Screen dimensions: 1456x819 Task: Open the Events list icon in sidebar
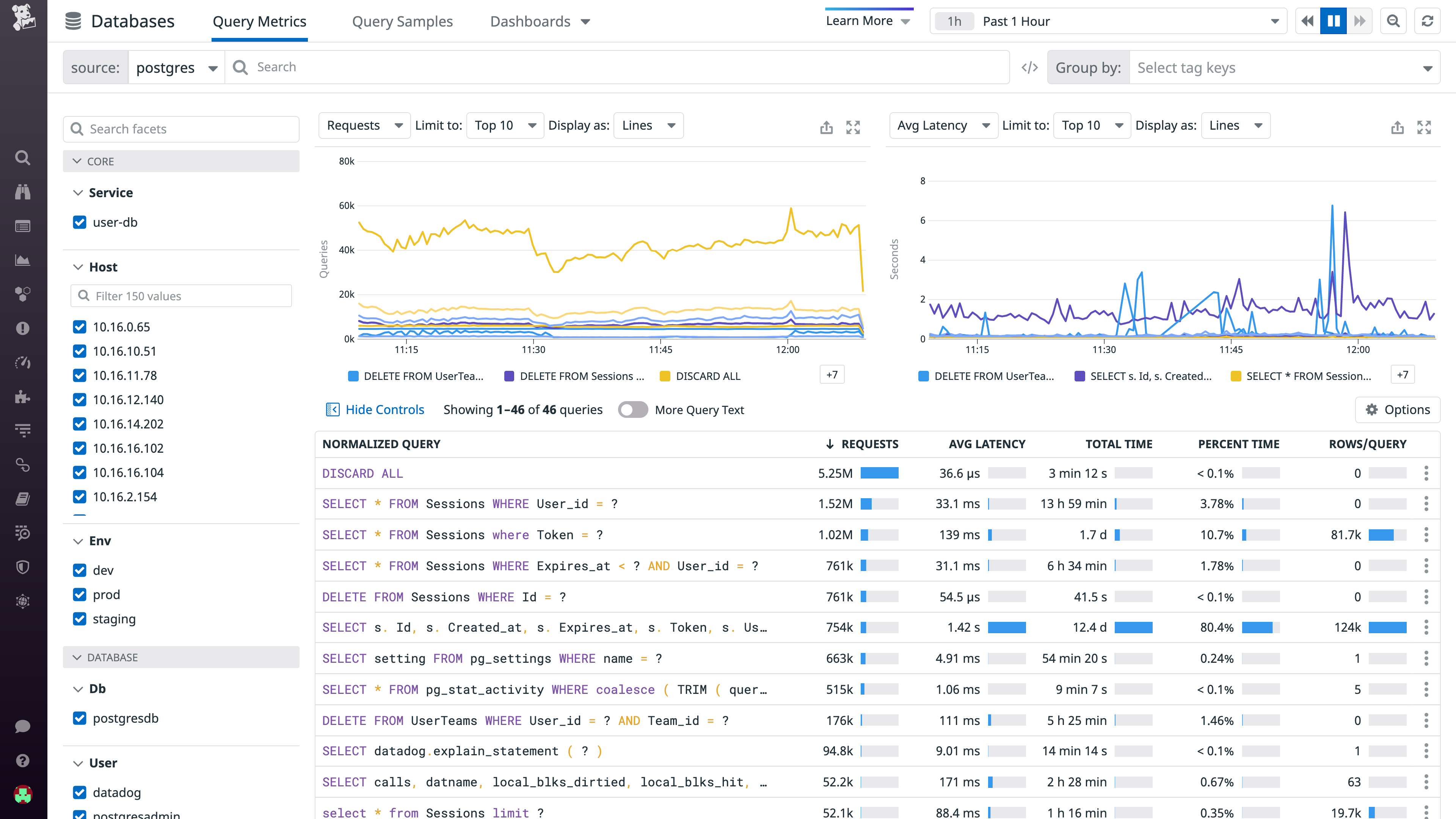pos(23,226)
